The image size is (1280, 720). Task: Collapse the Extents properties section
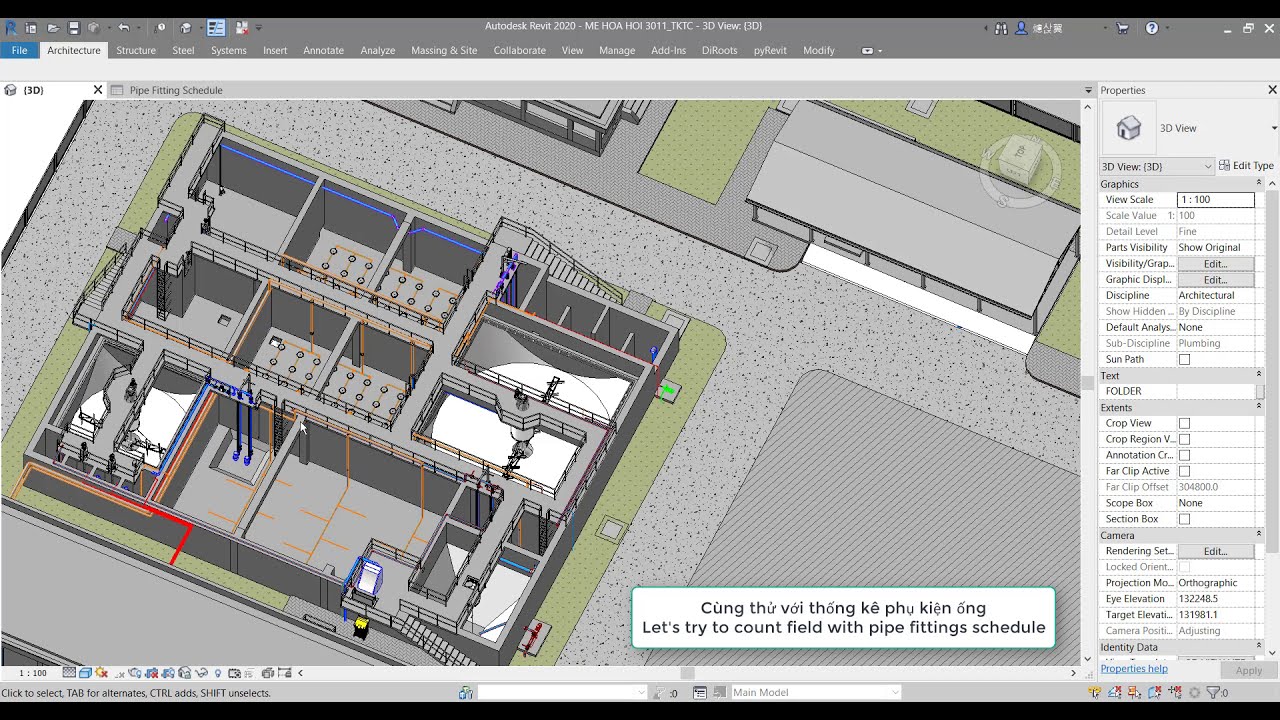pyautogui.click(x=1258, y=407)
